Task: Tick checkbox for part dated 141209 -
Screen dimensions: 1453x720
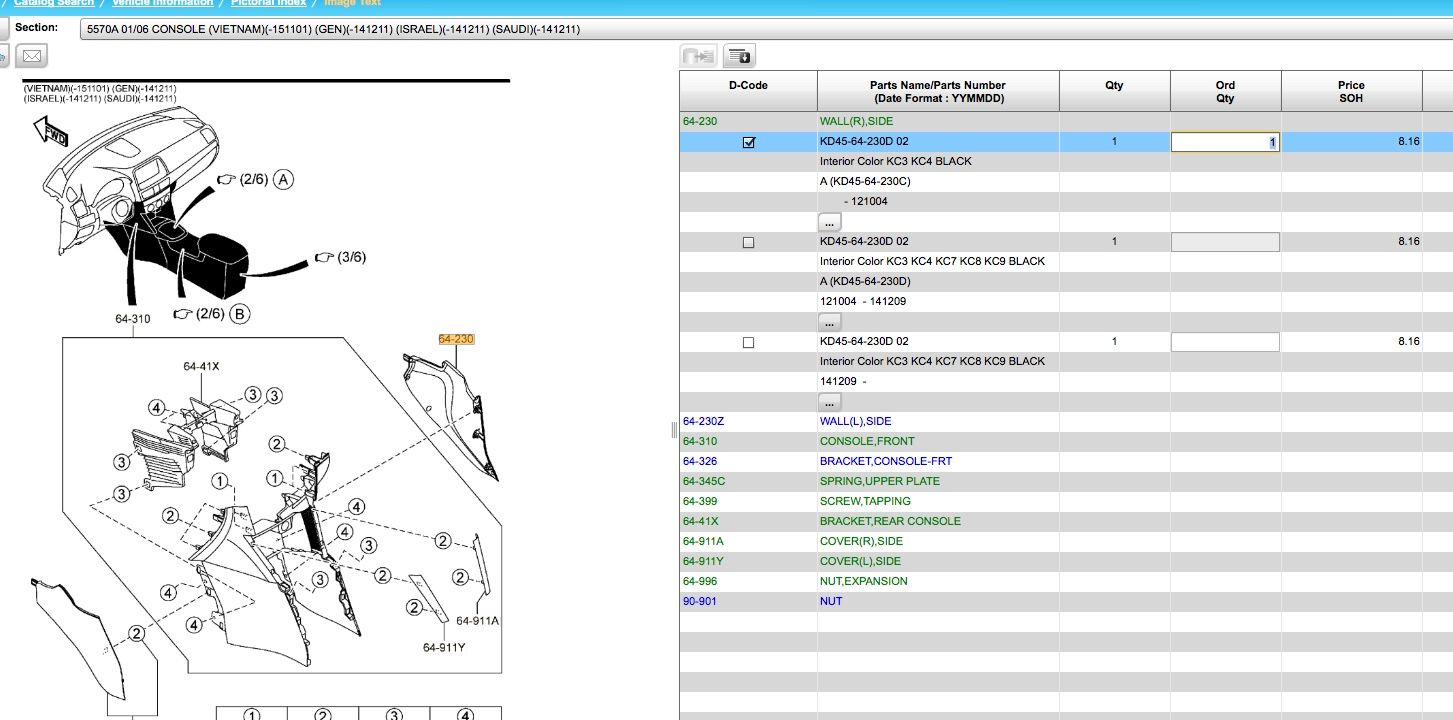Action: 749,343
